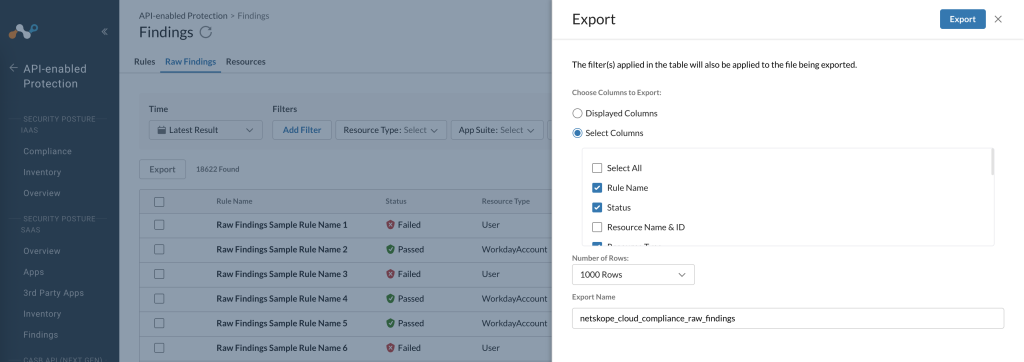Click Failed status icon for Rule Name 6
Screen dimensions: 1024x362
click(391, 348)
